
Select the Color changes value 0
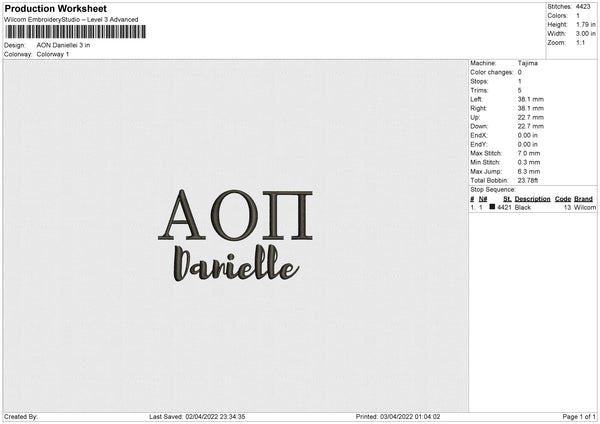tap(520, 72)
